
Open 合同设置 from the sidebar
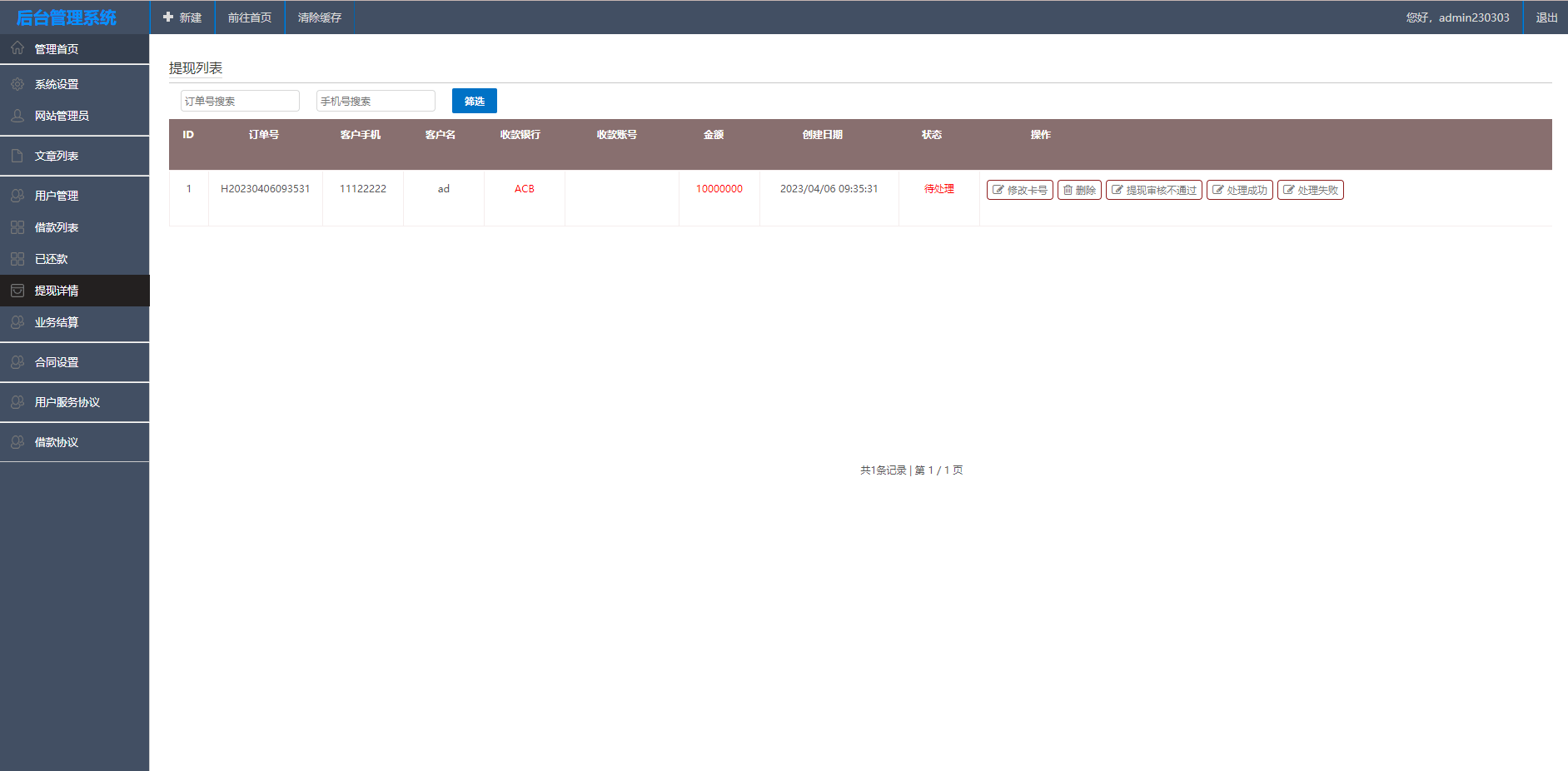[x=57, y=362]
